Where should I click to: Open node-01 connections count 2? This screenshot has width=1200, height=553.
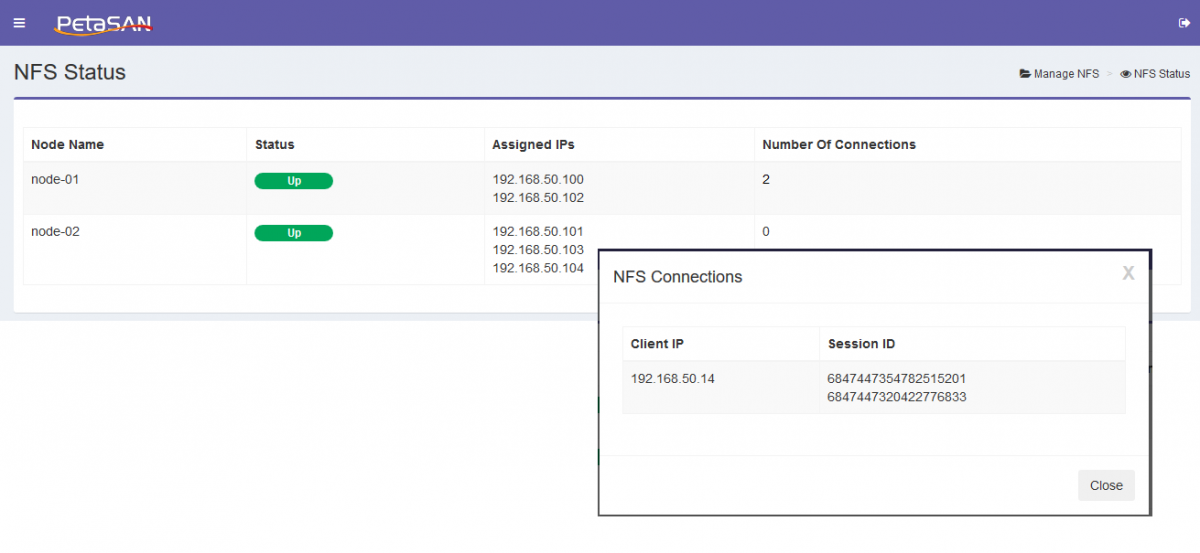point(766,179)
